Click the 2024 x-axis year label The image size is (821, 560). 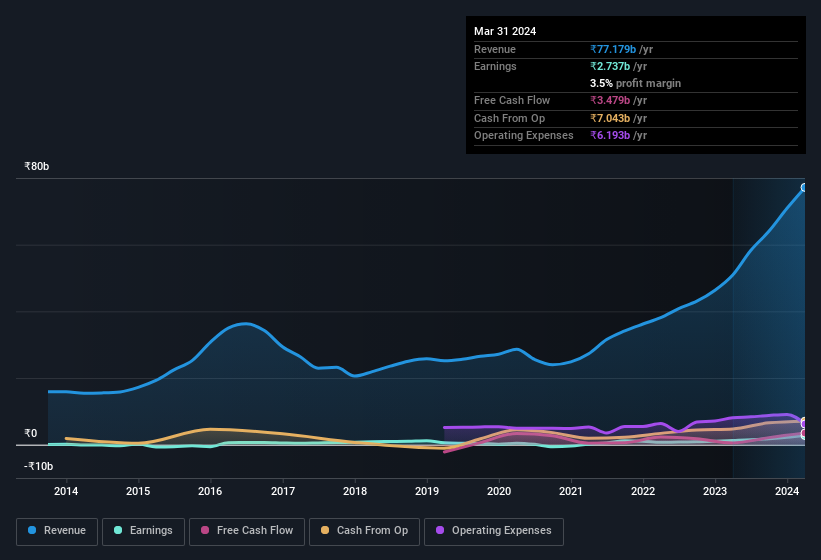point(787,491)
